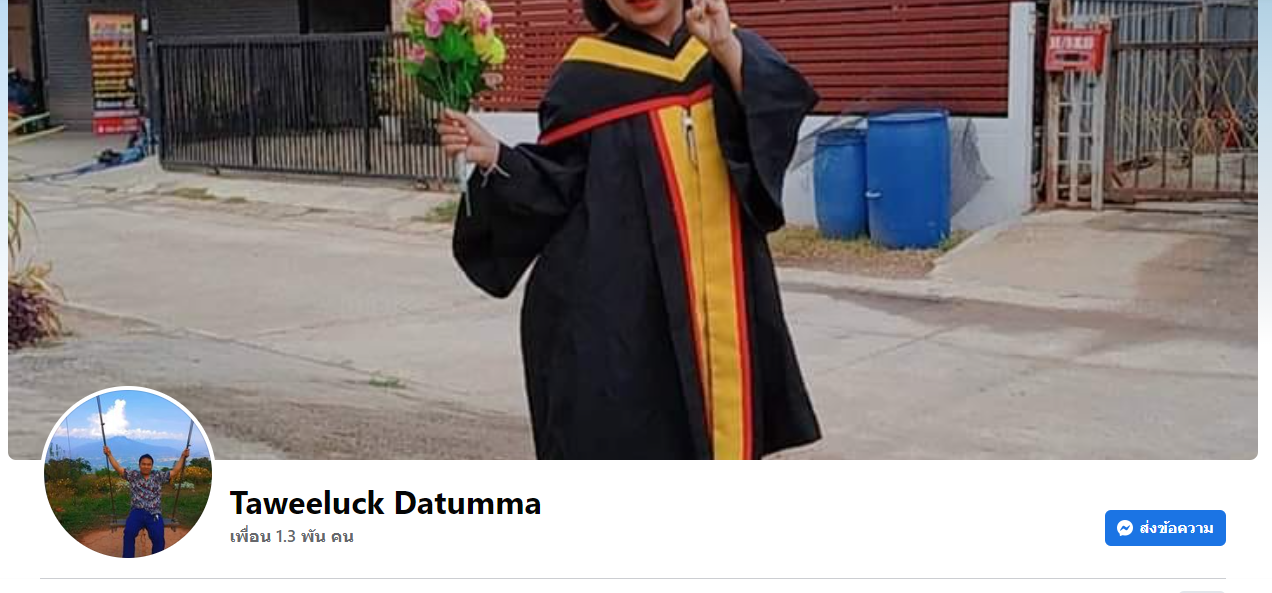Click the orange signboard at the cover photo's left
This screenshot has height=593, width=1272.
click(113, 73)
